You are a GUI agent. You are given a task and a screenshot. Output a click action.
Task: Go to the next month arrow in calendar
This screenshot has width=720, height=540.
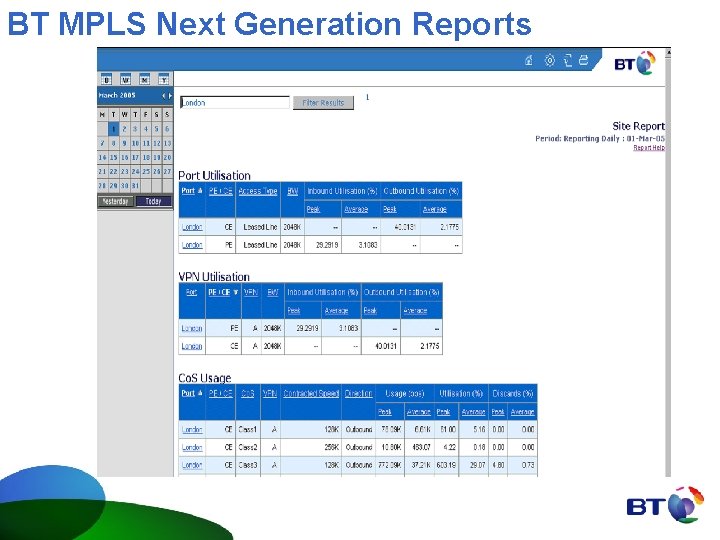[170, 96]
